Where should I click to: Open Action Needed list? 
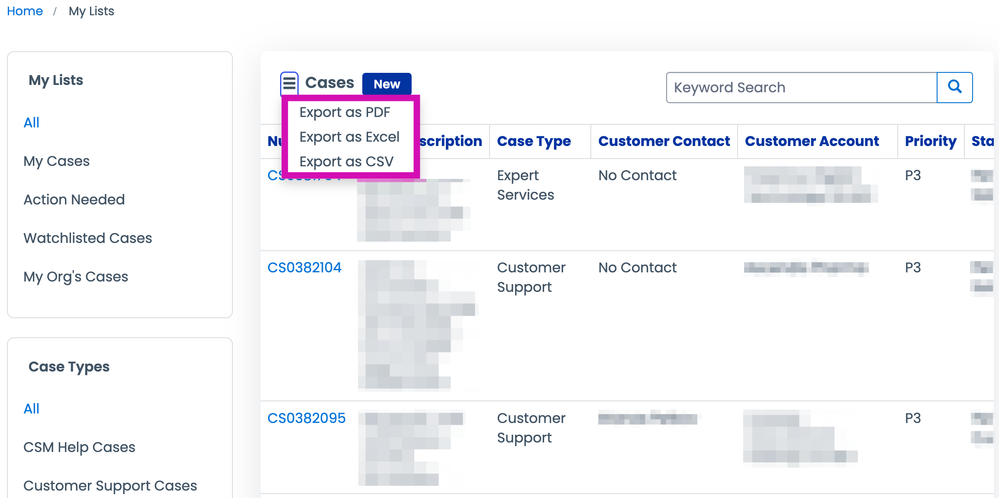[x=74, y=199]
